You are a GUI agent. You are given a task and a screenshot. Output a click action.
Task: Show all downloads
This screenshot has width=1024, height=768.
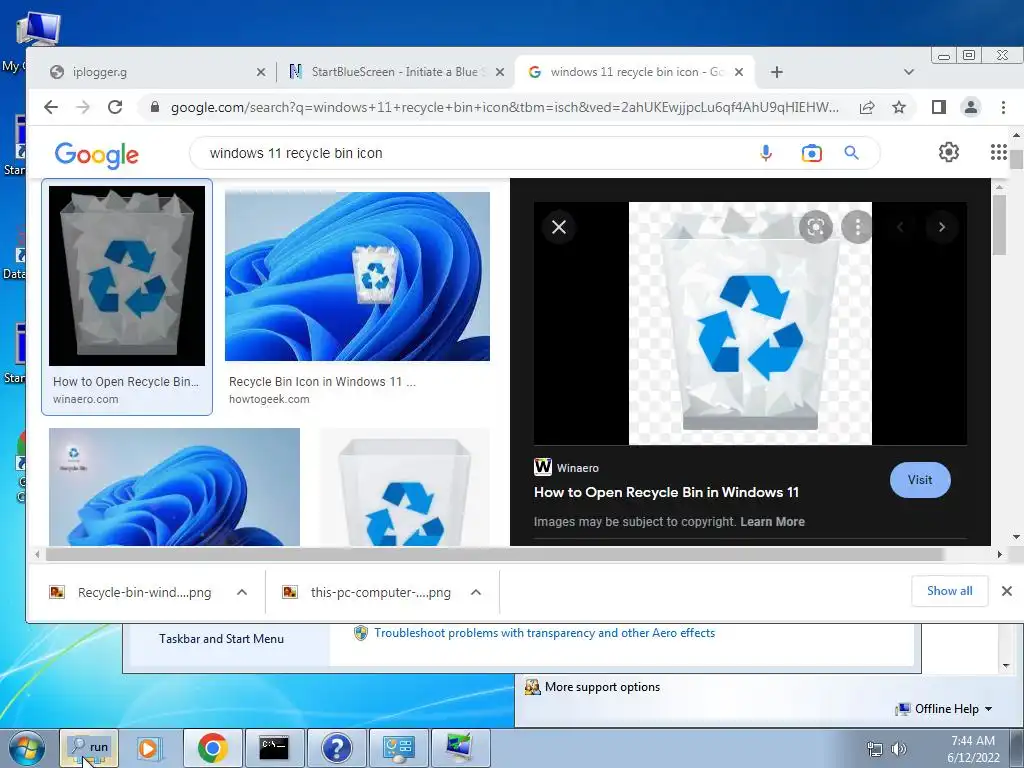(x=950, y=591)
